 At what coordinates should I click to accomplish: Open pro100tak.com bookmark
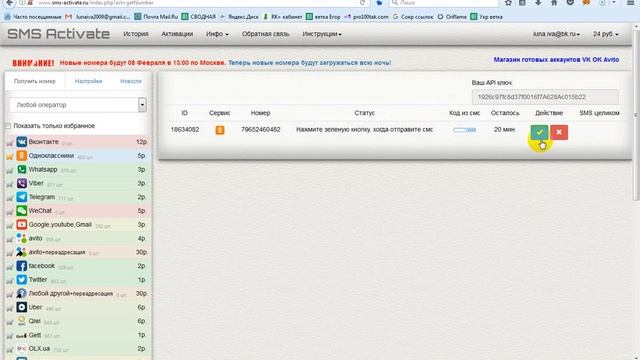pos(366,17)
